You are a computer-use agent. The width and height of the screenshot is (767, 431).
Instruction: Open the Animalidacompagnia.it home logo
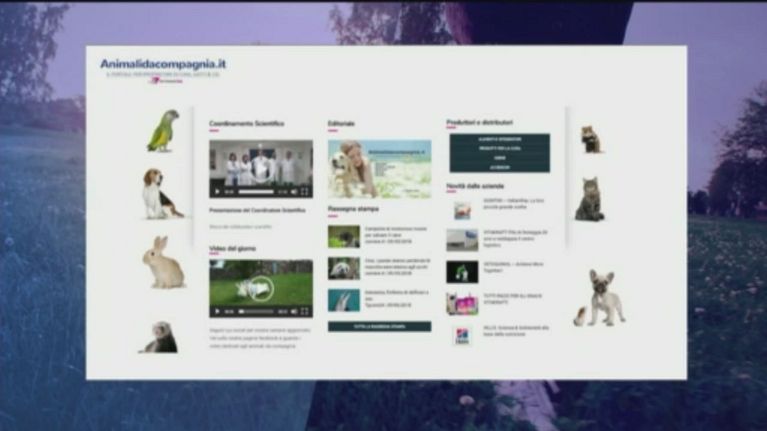tap(163, 65)
